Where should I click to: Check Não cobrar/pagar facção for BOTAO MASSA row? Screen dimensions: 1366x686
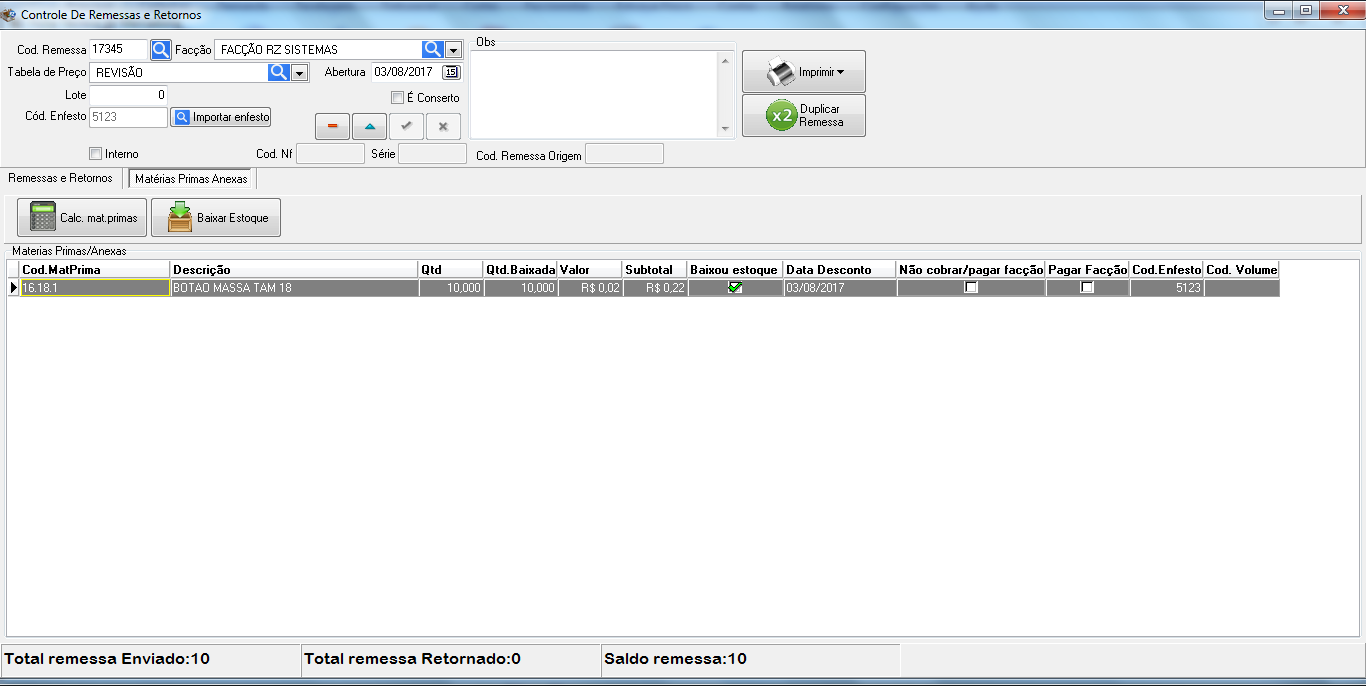[x=970, y=287]
